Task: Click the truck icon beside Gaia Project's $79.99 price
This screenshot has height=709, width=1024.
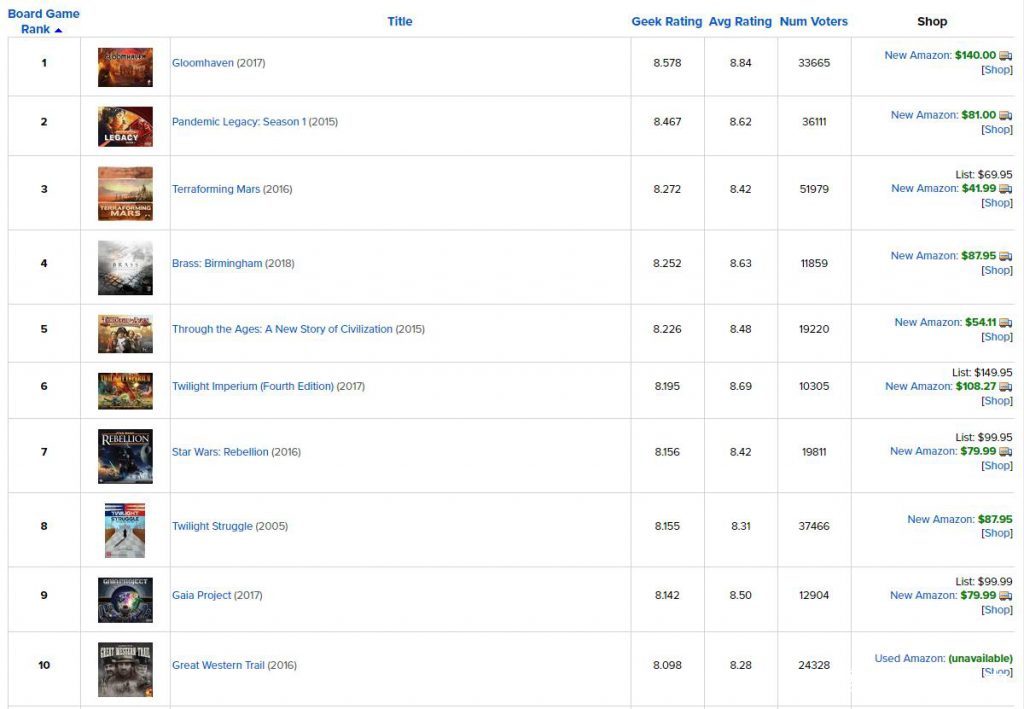Action: point(1006,596)
